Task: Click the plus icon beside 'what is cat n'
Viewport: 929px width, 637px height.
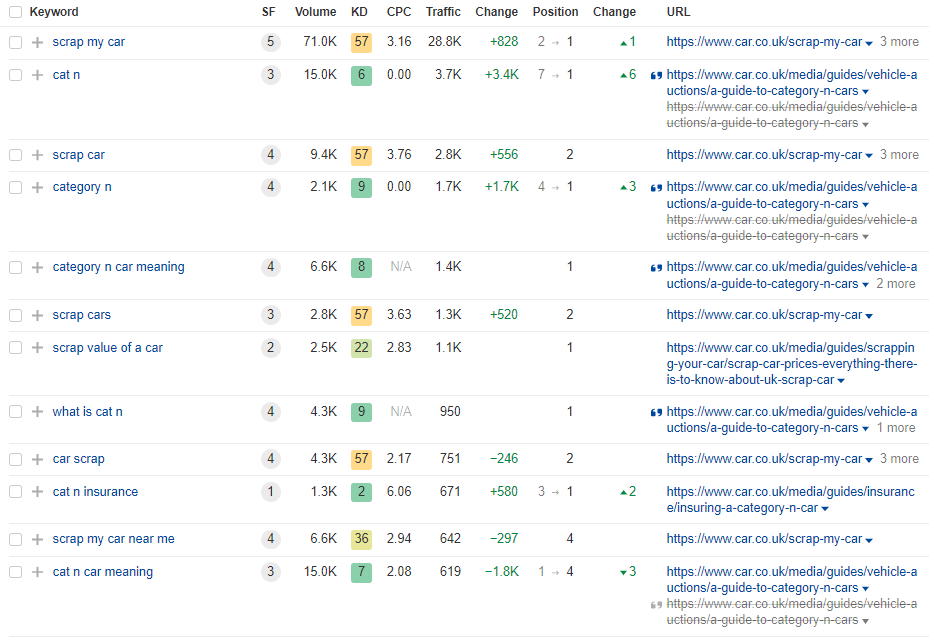Action: 37,412
